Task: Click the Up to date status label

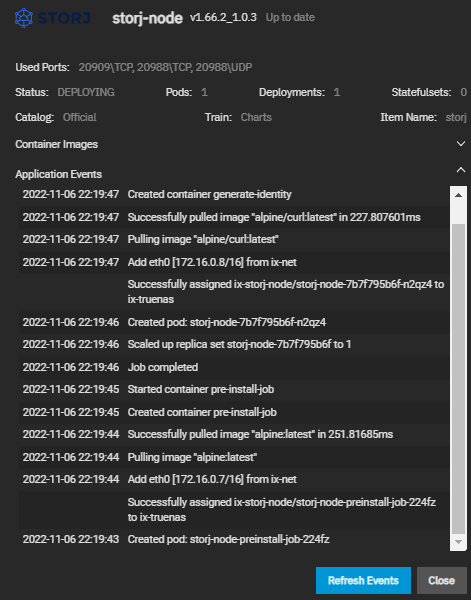Action: click(x=290, y=17)
